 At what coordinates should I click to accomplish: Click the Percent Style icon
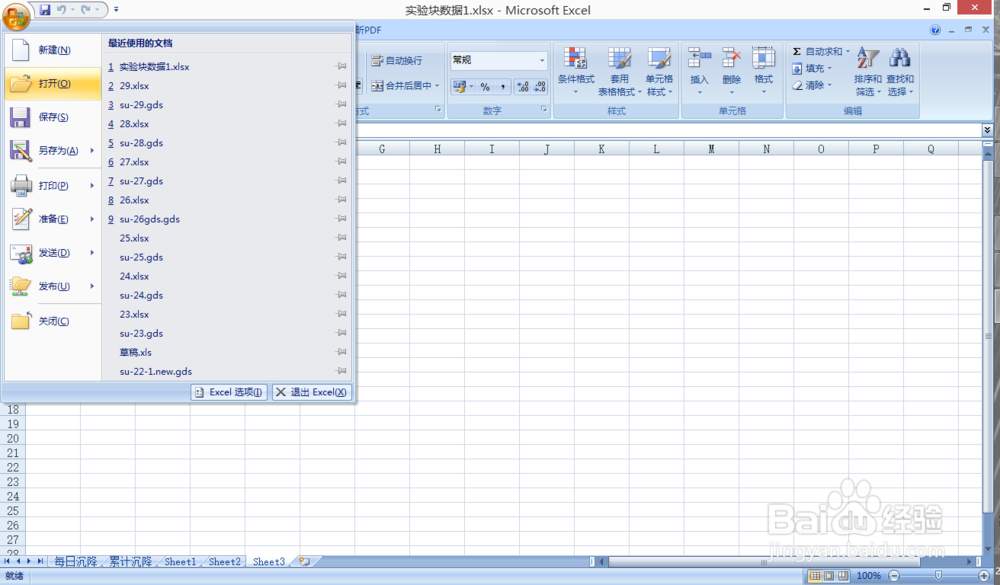[x=485, y=87]
